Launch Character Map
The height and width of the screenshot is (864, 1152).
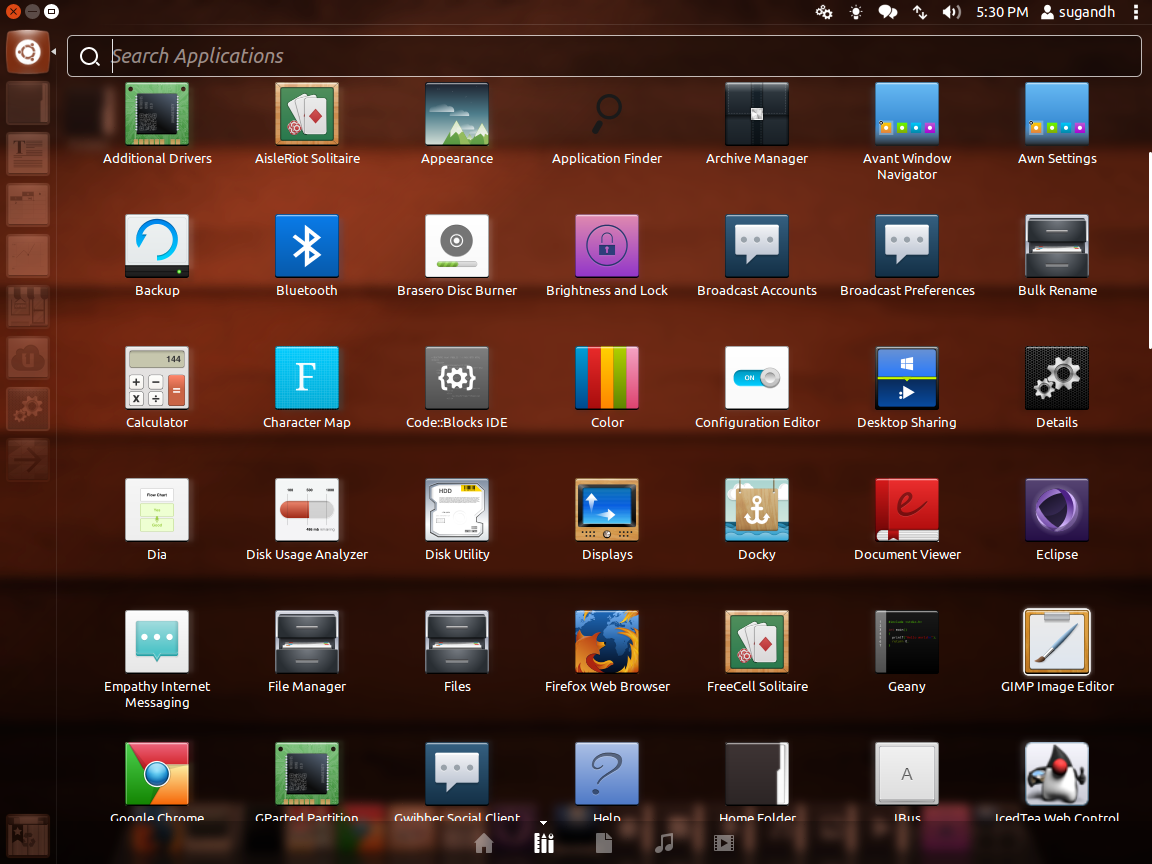tap(306, 378)
